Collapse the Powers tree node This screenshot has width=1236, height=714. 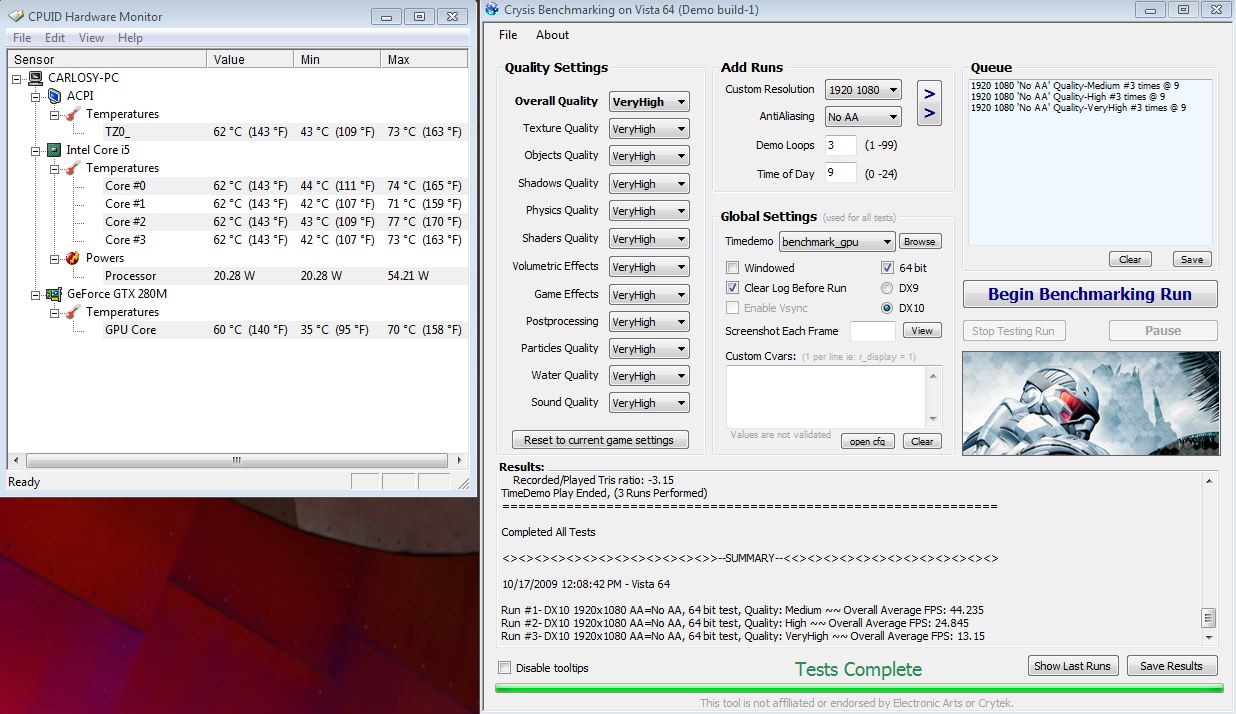click(x=53, y=258)
